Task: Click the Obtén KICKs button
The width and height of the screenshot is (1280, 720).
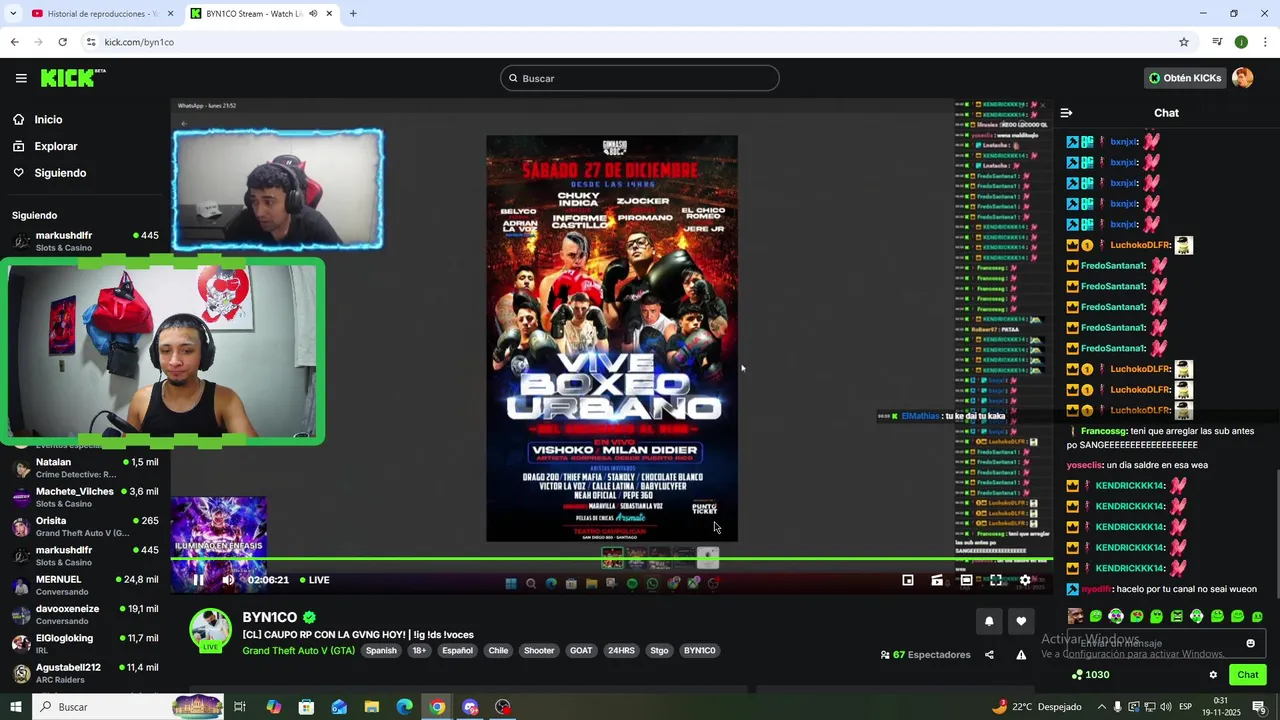Action: (x=1185, y=78)
